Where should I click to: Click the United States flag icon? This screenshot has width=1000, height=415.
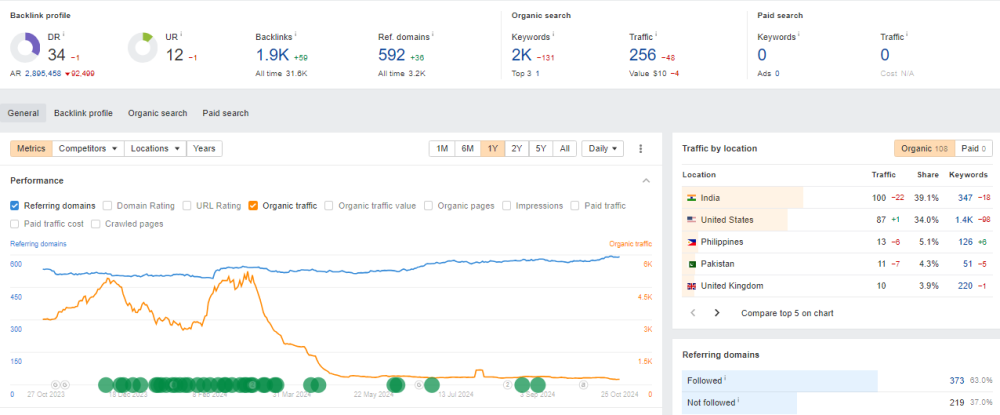pos(691,220)
